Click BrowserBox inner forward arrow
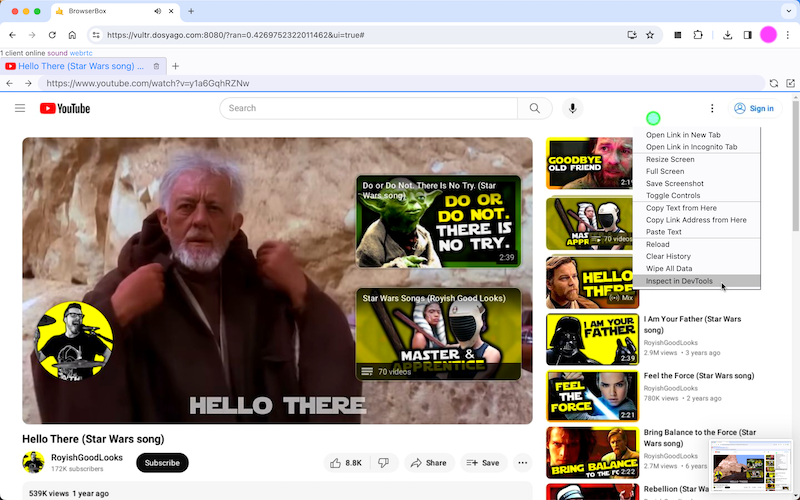The width and height of the screenshot is (800, 500). point(28,83)
